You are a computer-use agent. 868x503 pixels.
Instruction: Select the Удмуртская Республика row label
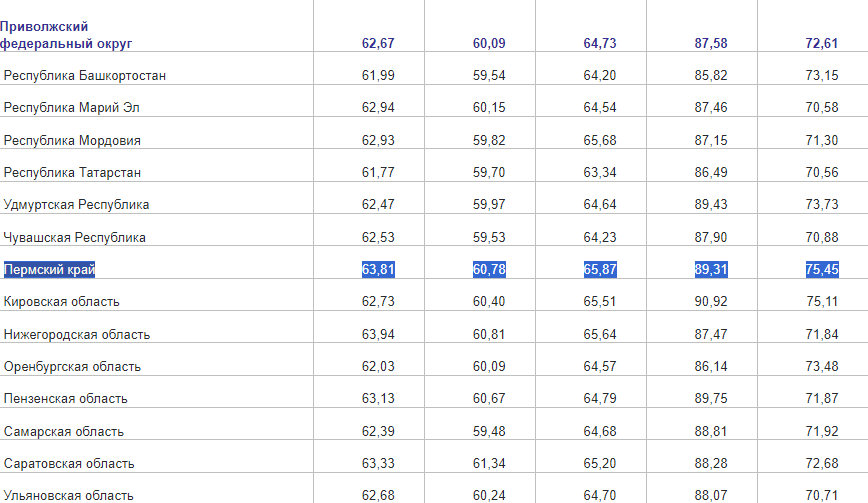coord(77,205)
